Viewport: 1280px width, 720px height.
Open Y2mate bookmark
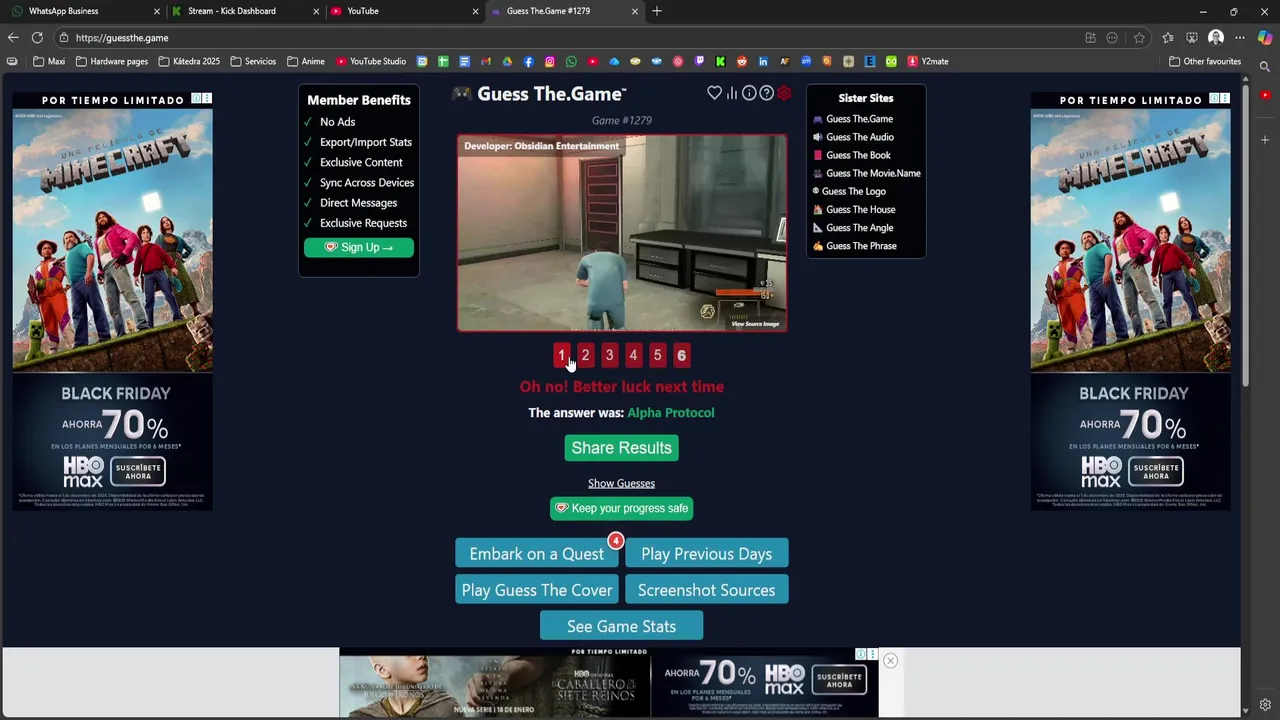pyautogui.click(x=928, y=61)
